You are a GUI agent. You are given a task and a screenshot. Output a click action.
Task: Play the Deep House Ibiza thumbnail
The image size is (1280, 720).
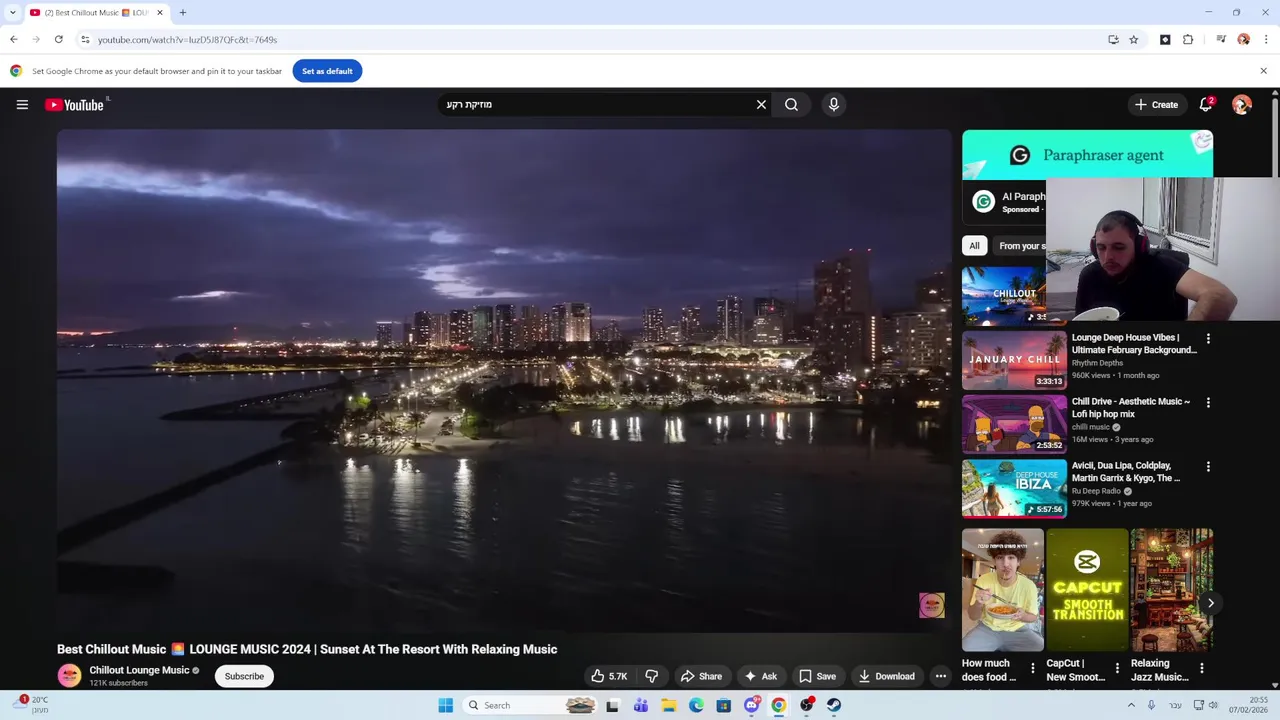[1014, 488]
